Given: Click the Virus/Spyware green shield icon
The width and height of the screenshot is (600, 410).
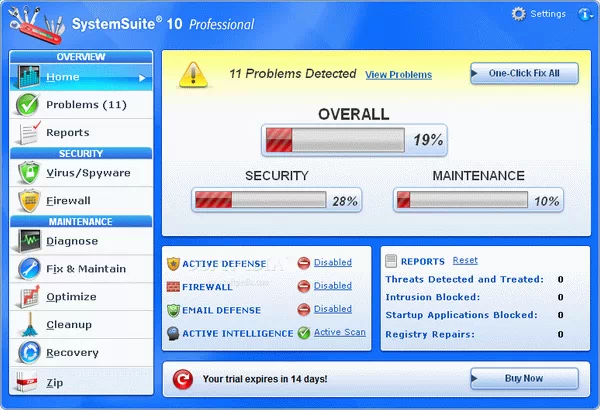Looking at the screenshot, I should click(x=29, y=173).
